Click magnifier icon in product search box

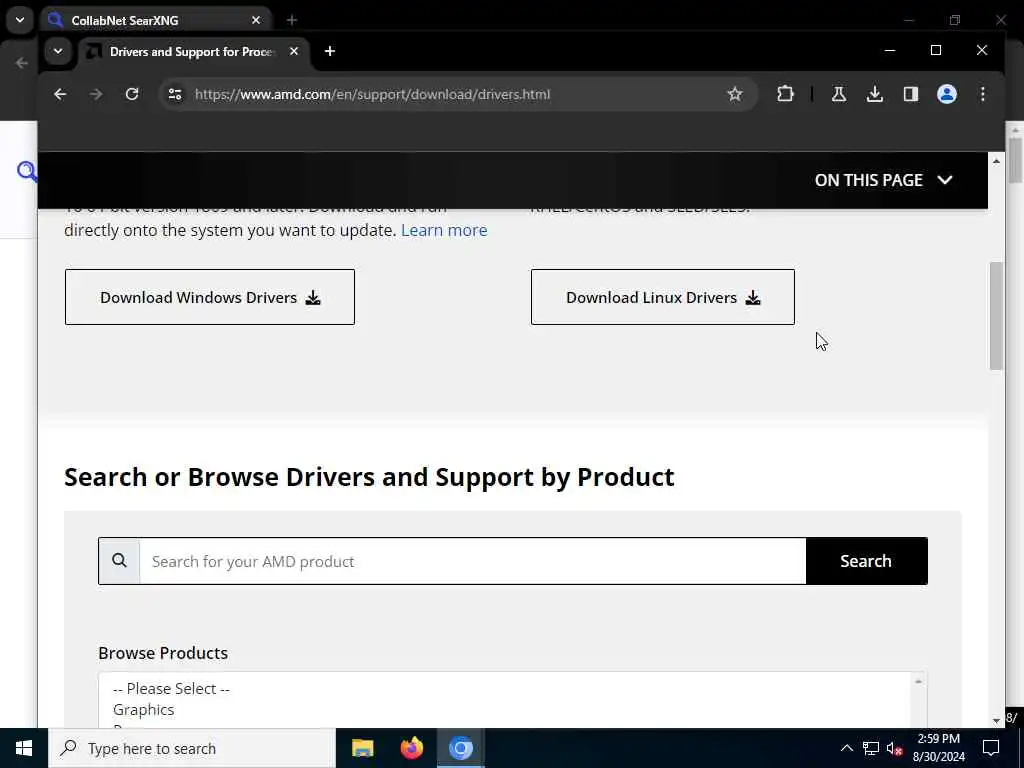point(119,560)
